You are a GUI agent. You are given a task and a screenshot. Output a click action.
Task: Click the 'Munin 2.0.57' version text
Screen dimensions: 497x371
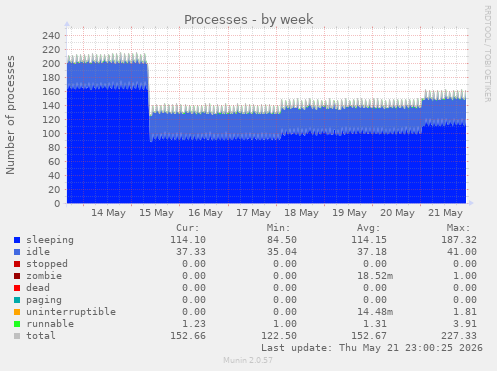[x=248, y=360]
